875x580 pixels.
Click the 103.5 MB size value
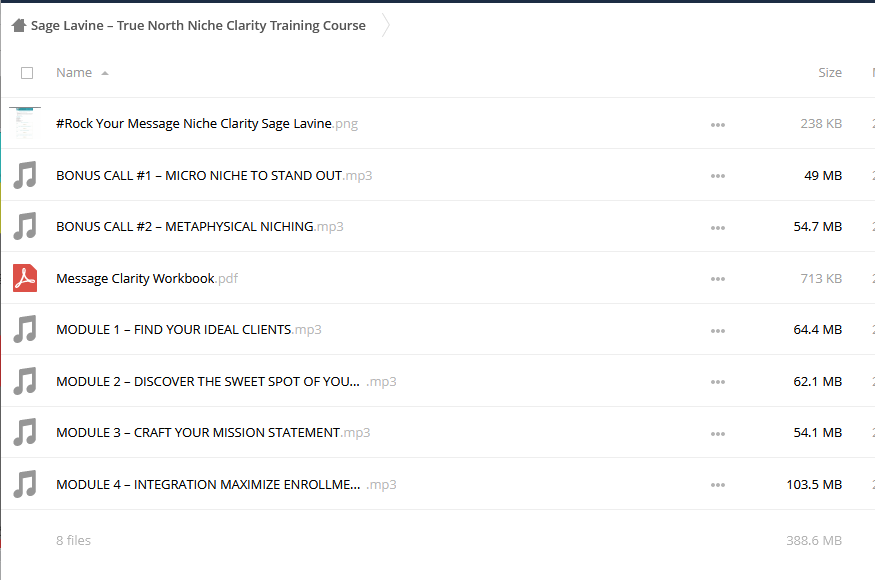tap(814, 485)
